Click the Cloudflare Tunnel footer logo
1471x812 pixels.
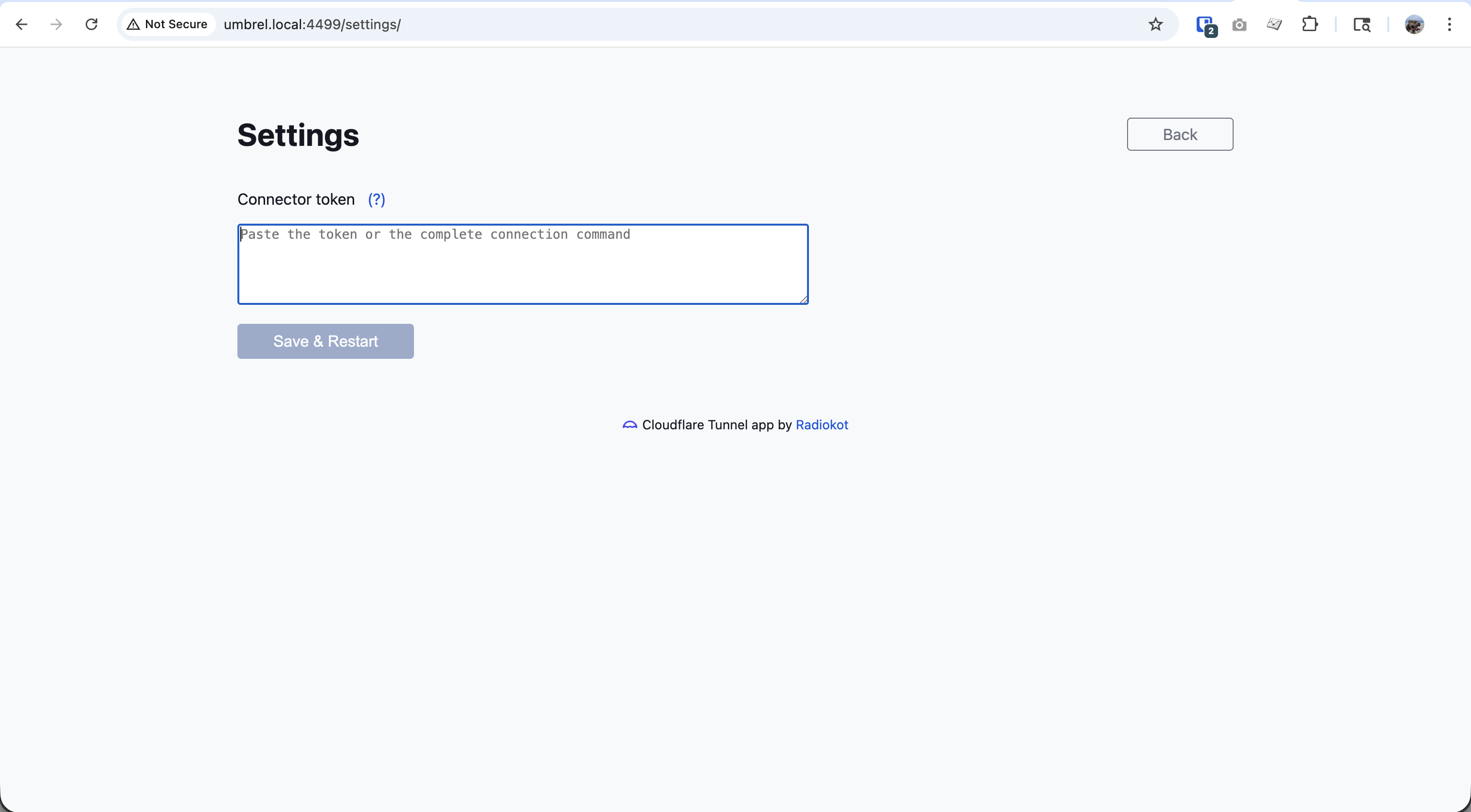click(629, 425)
